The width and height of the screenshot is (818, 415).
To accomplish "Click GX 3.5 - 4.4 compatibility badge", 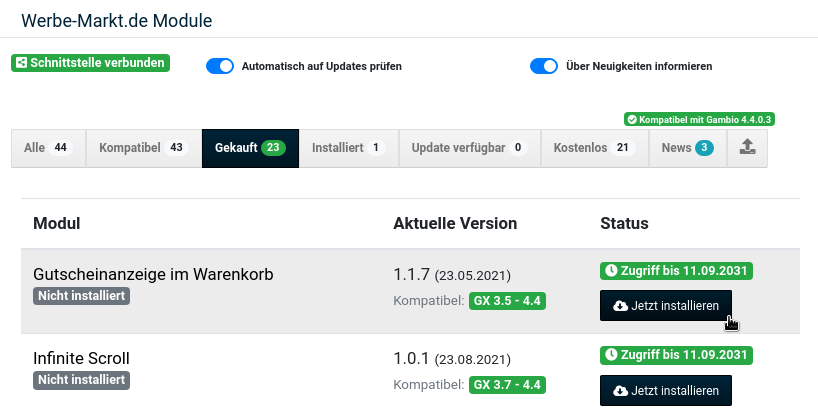I will [x=507, y=301].
